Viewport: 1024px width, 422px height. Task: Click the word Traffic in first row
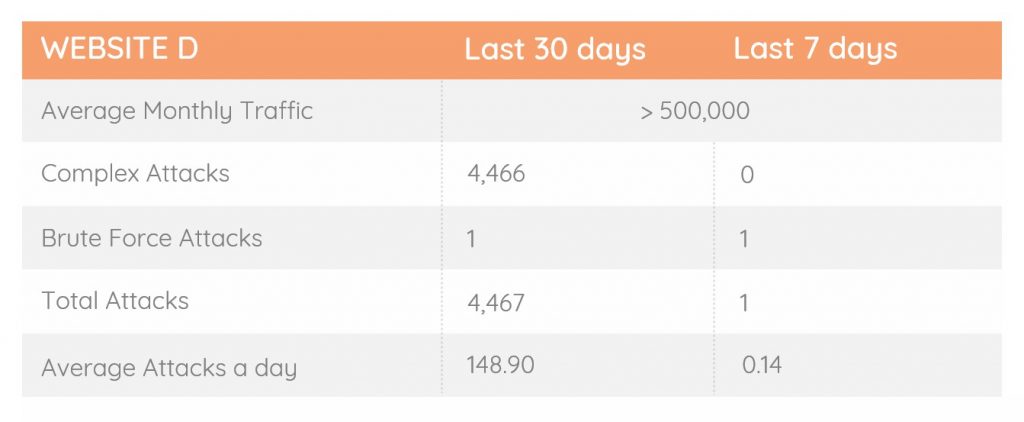[277, 110]
